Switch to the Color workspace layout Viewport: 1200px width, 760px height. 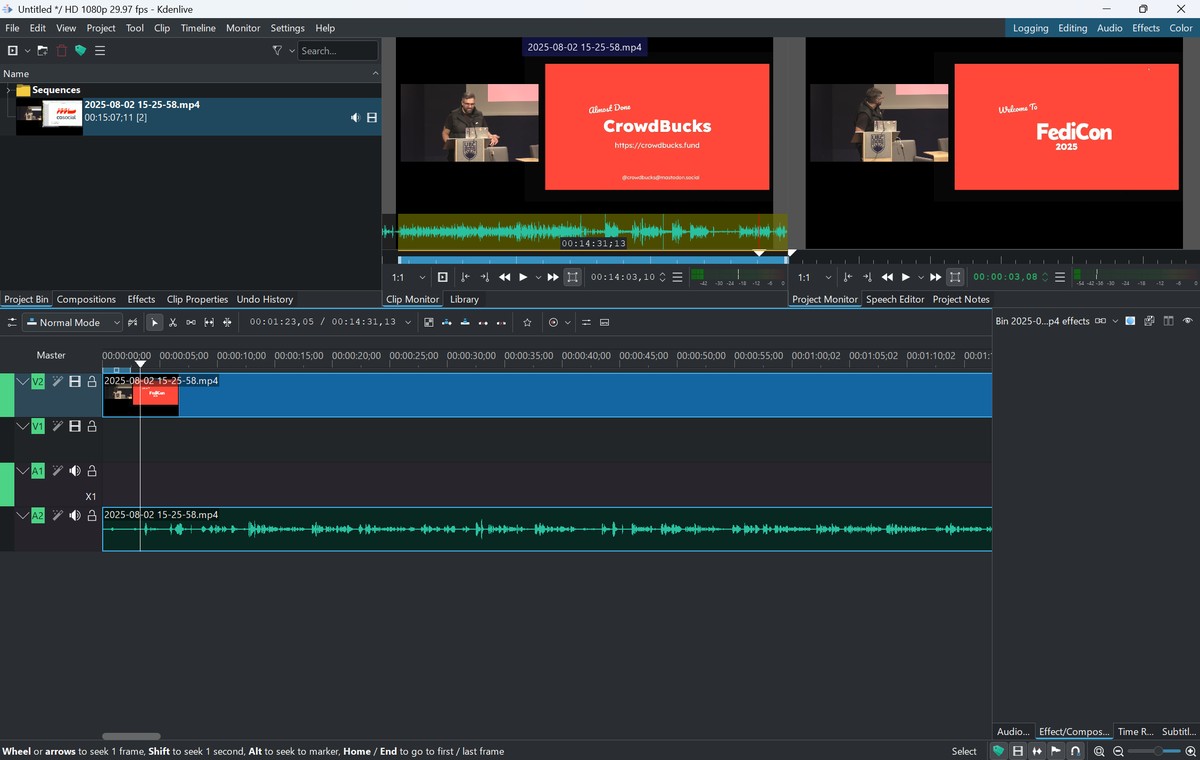coord(1181,28)
